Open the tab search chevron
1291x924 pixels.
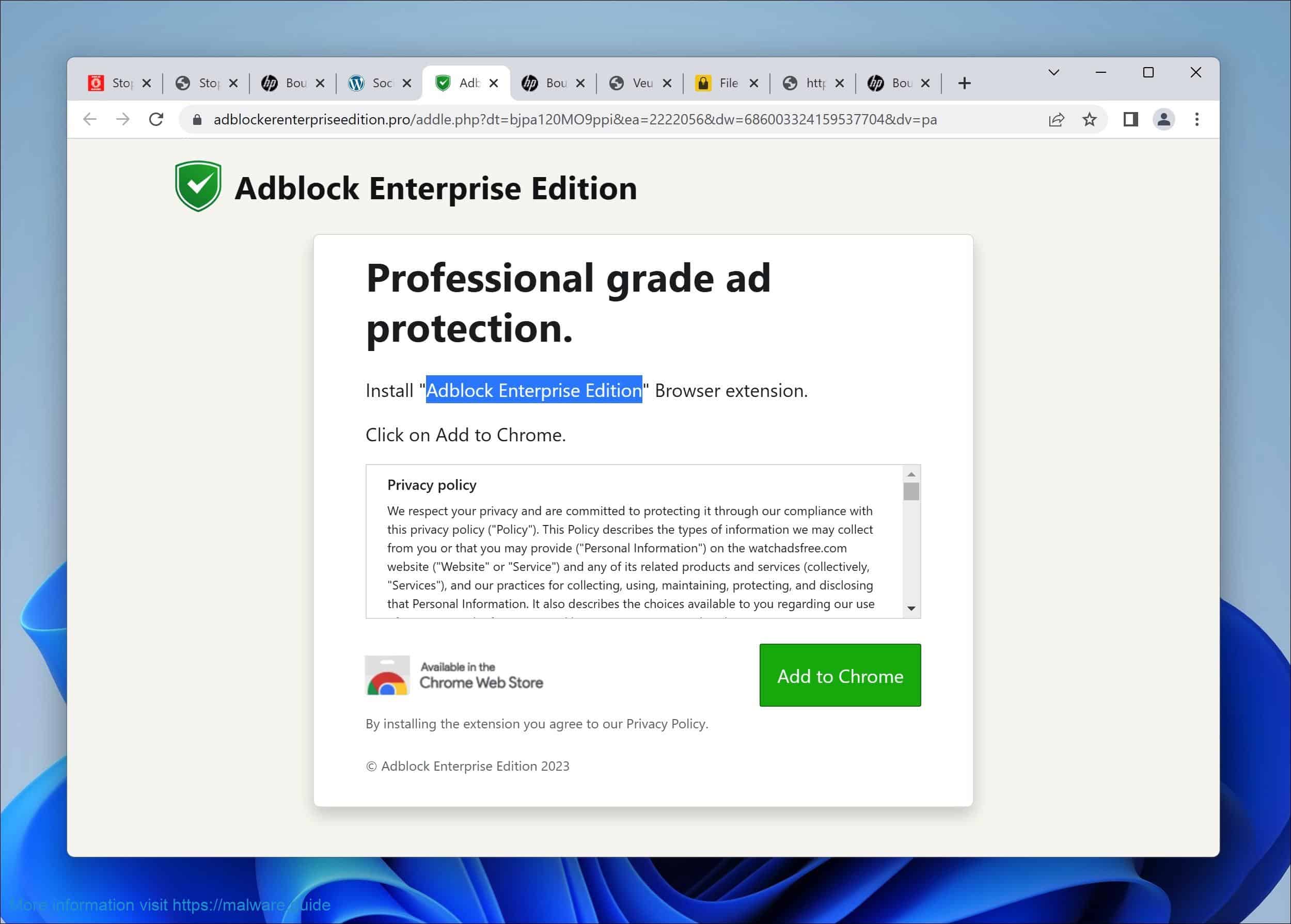[1053, 73]
